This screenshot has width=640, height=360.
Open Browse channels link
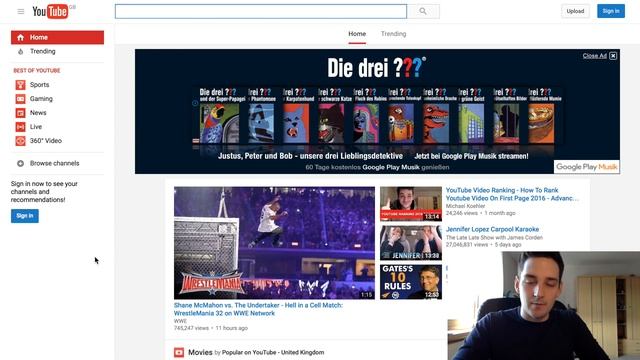(55, 163)
